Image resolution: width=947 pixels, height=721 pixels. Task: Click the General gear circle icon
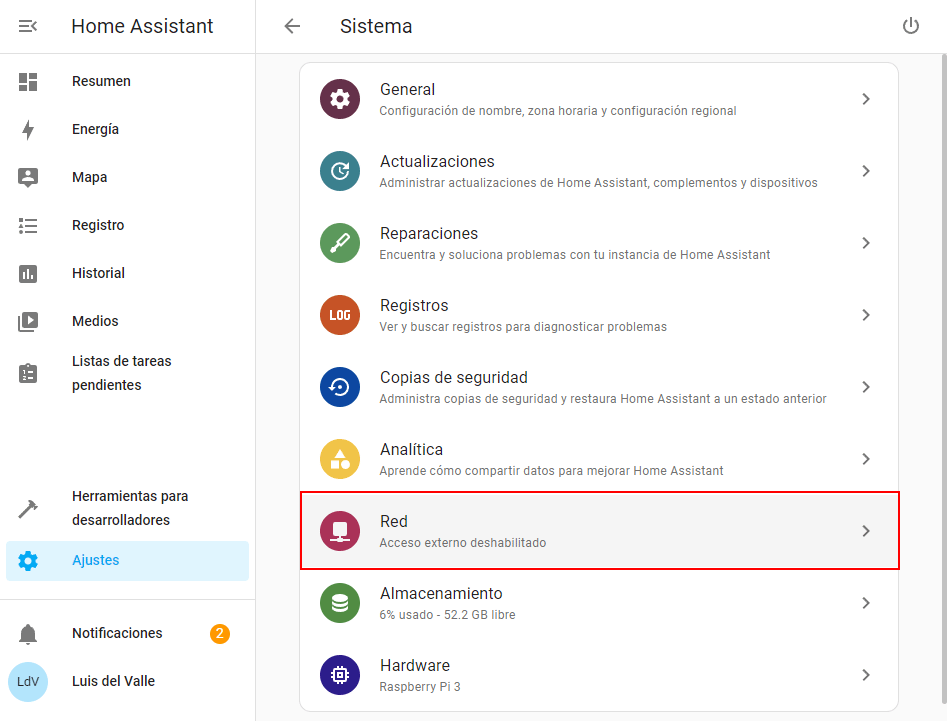click(340, 99)
